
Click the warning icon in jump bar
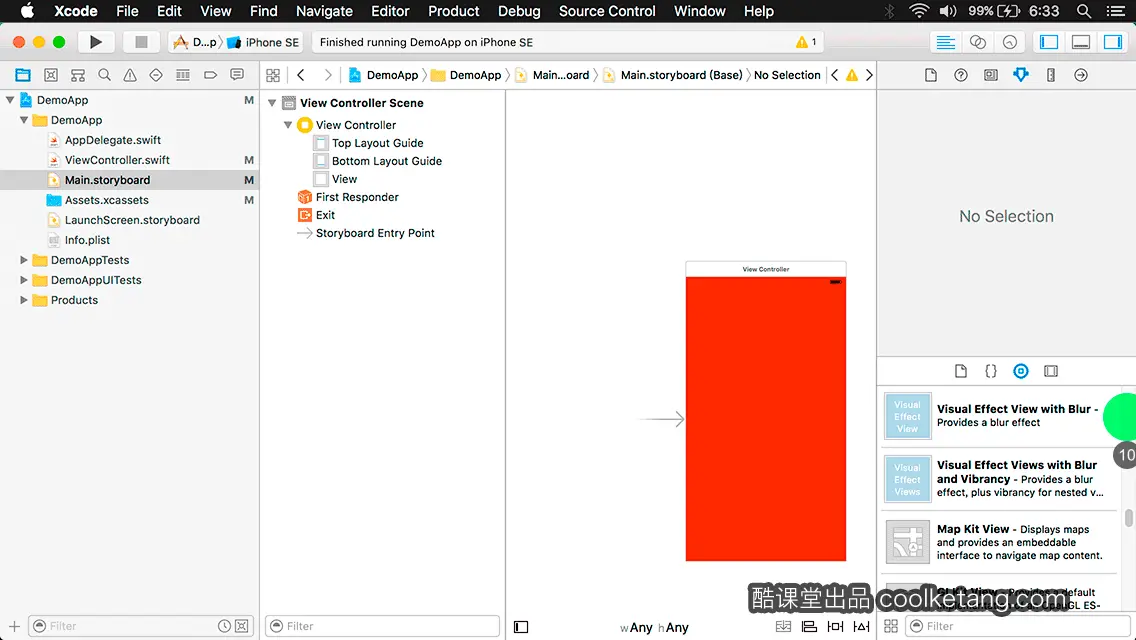tap(852, 75)
